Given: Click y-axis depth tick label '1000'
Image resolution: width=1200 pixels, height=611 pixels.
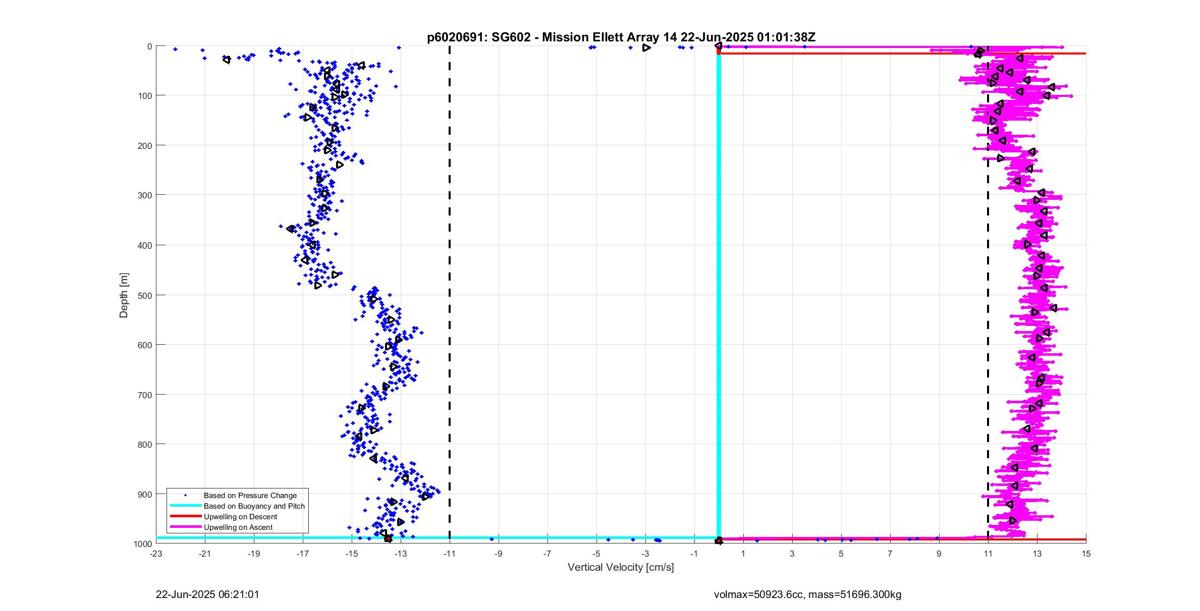Looking at the screenshot, I should pyautogui.click(x=142, y=543).
